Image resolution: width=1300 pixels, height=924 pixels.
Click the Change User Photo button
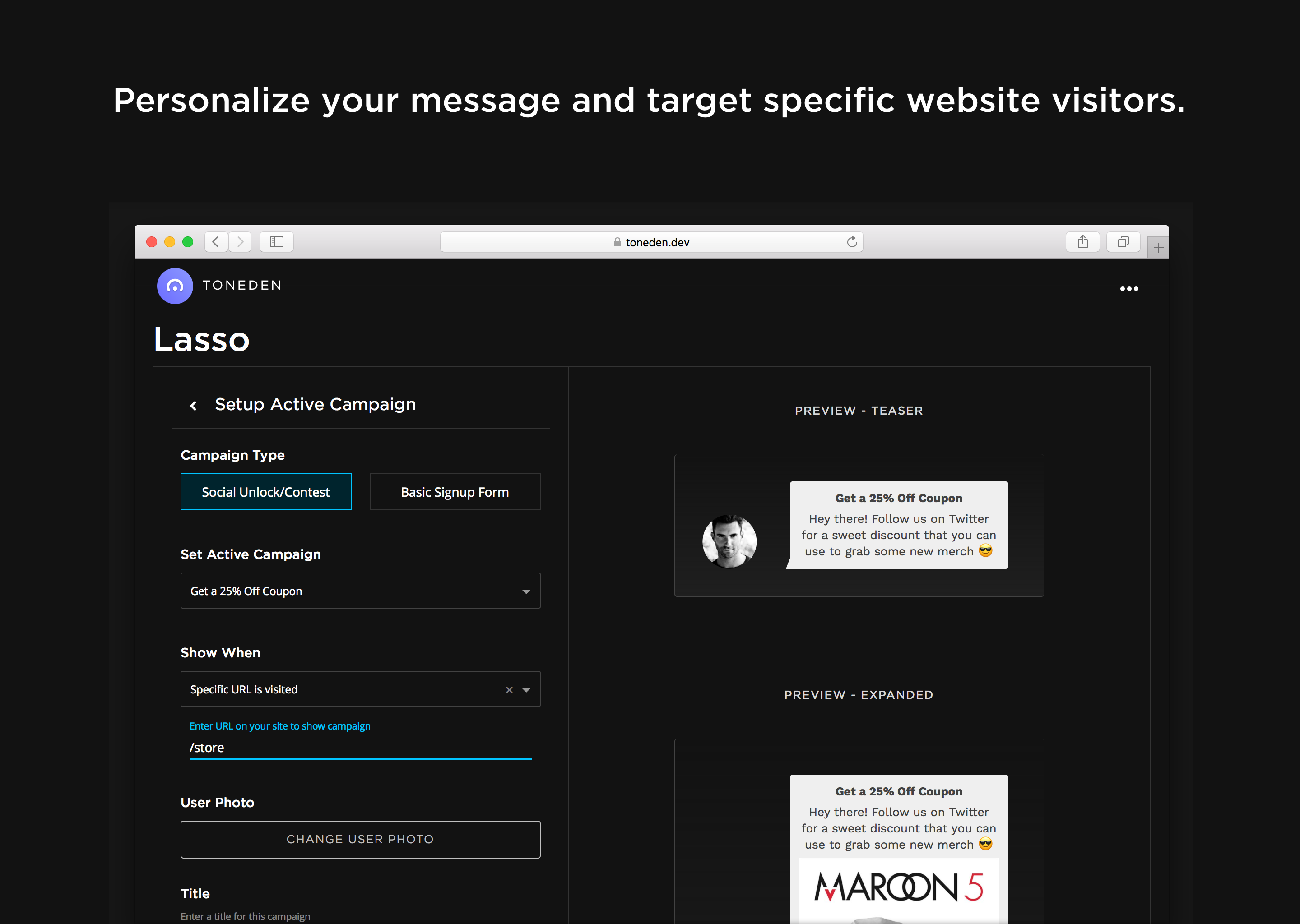point(360,839)
